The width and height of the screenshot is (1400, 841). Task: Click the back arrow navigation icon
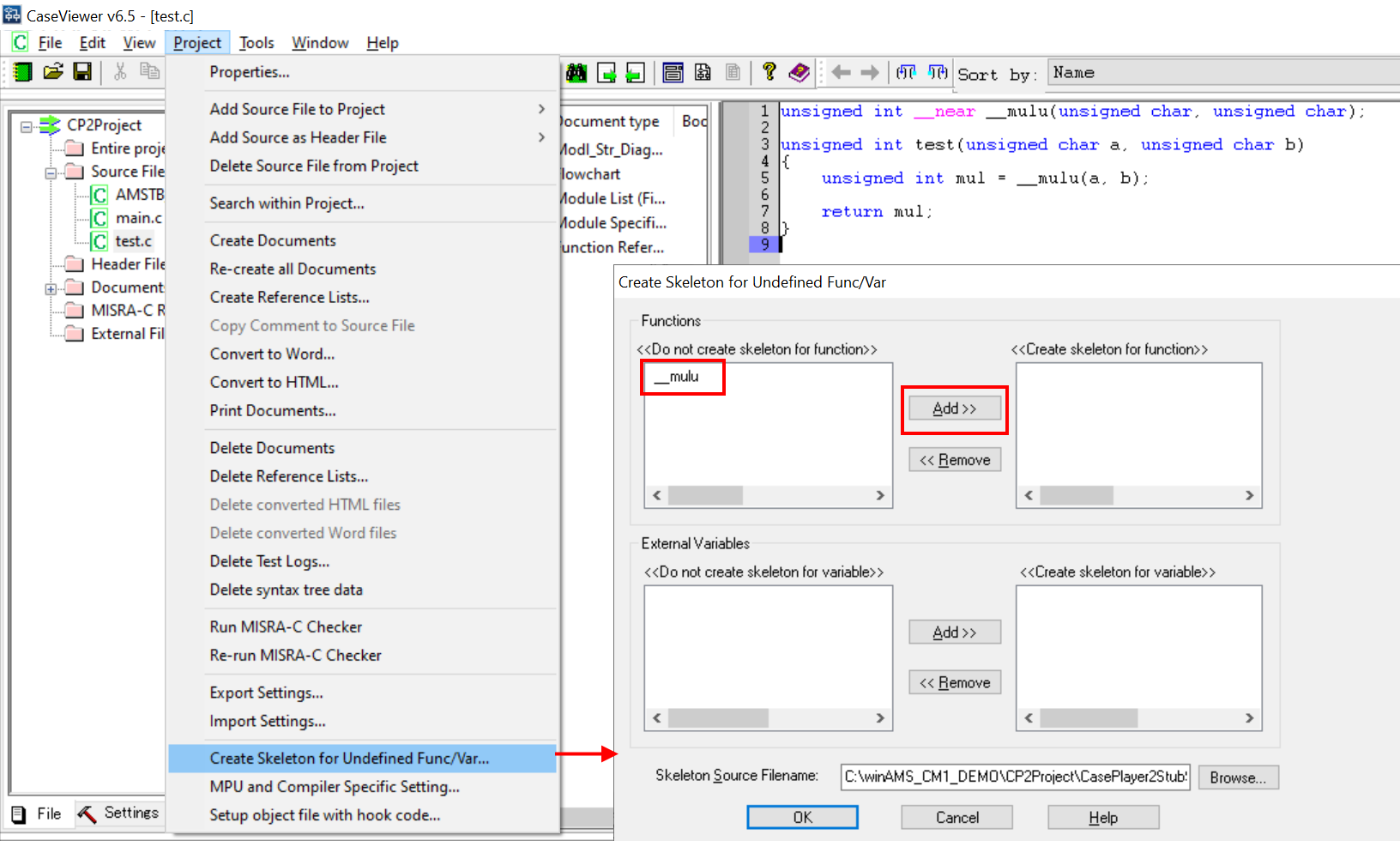[842, 73]
